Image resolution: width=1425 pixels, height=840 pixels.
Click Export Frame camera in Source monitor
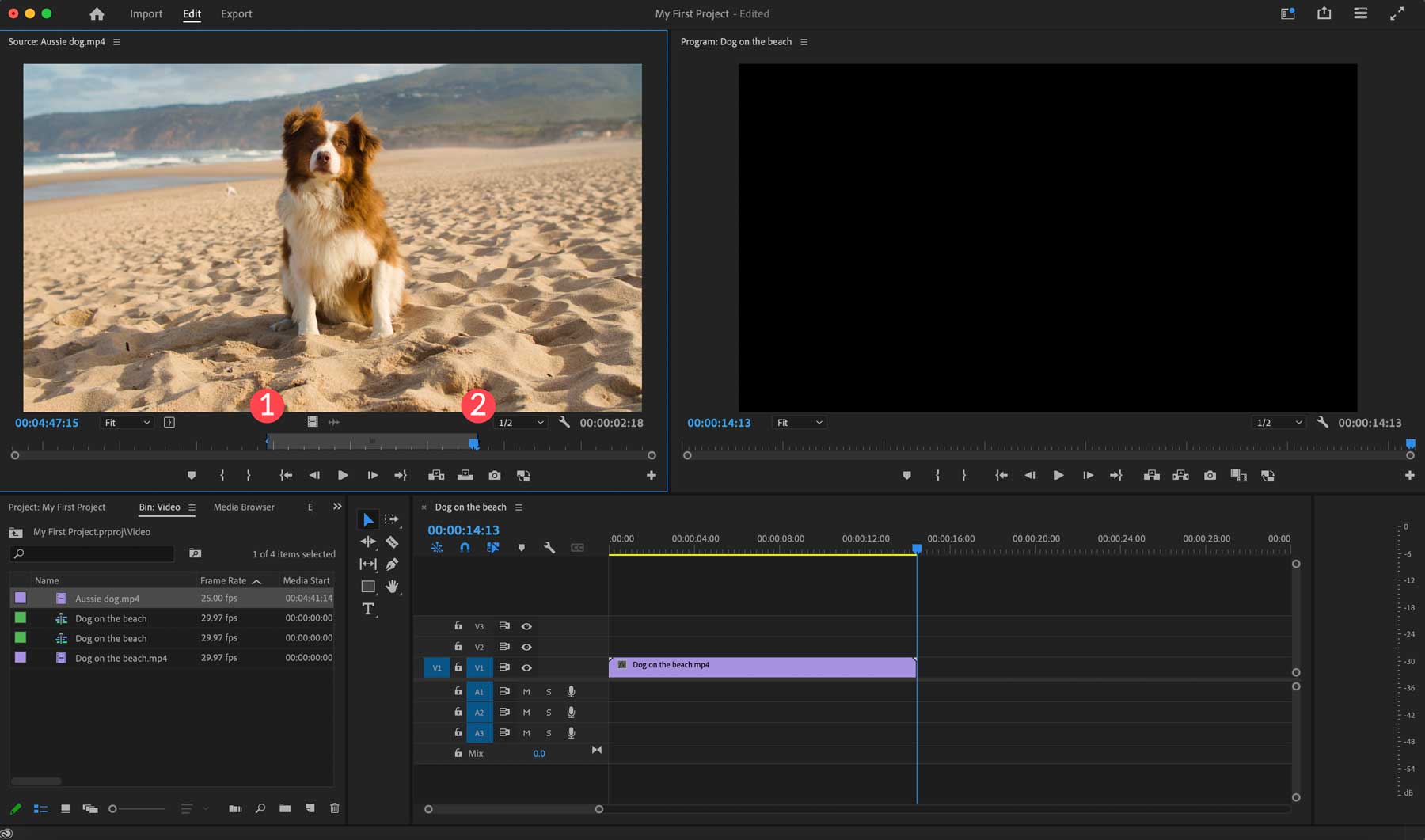click(x=495, y=476)
